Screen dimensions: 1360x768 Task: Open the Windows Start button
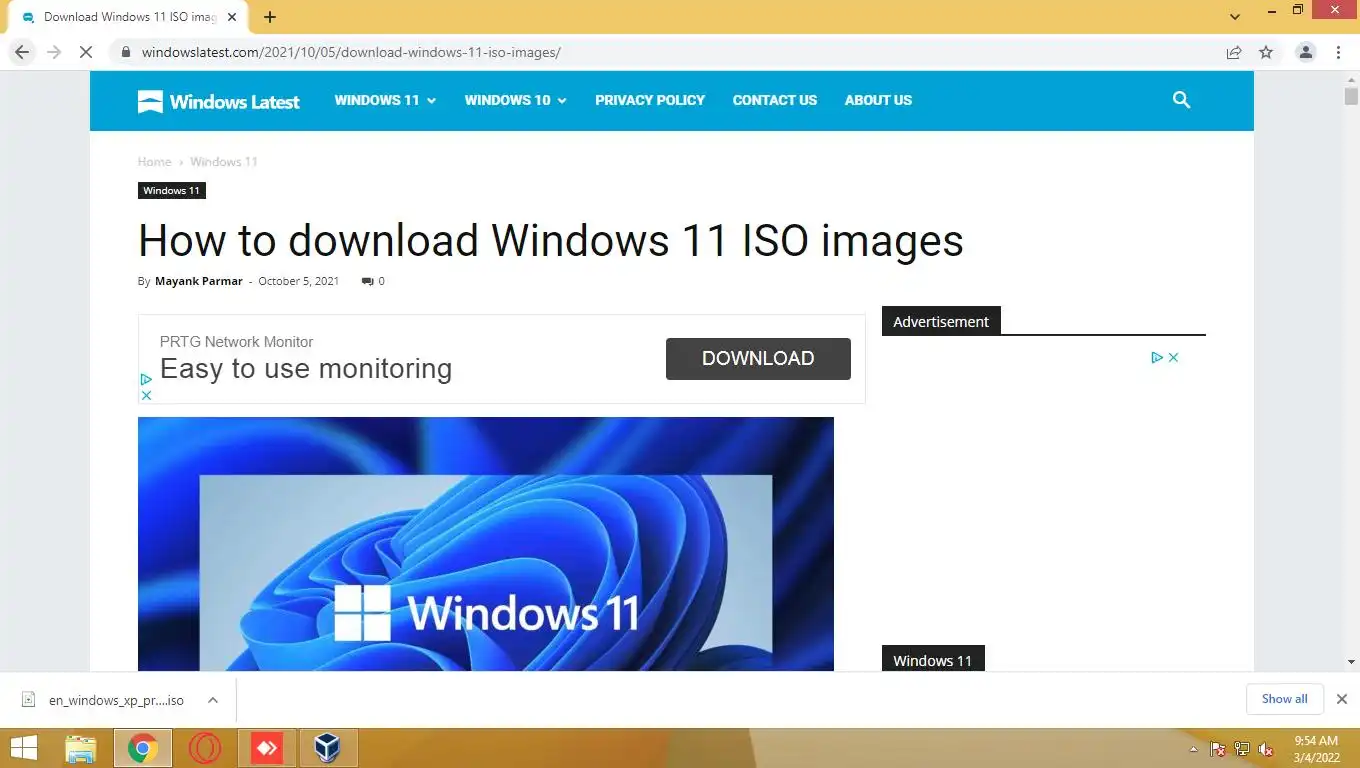pos(24,748)
